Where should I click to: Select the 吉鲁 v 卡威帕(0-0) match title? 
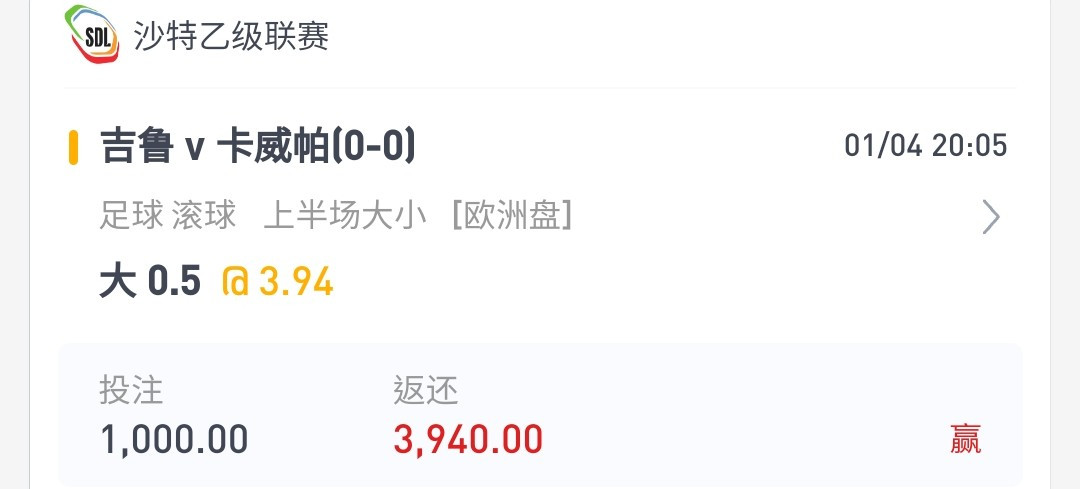click(x=258, y=147)
